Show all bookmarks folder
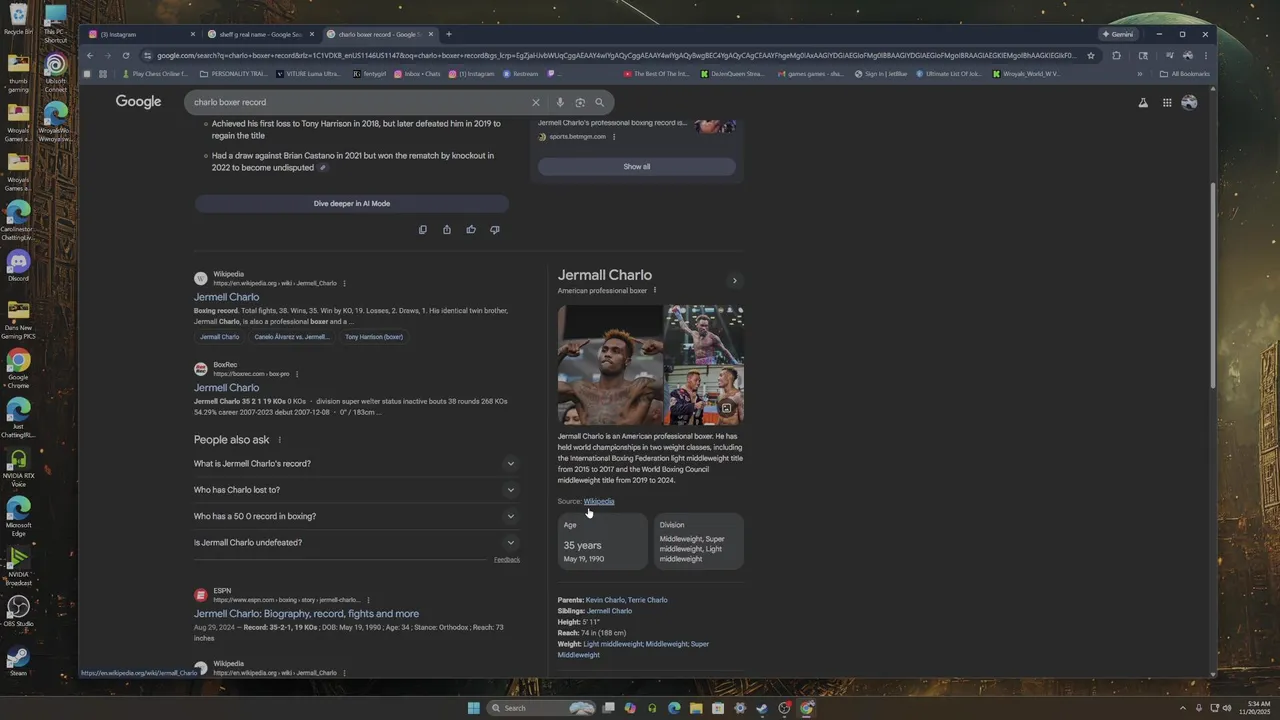Viewport: 1280px width, 720px height. pyautogui.click(x=1185, y=74)
